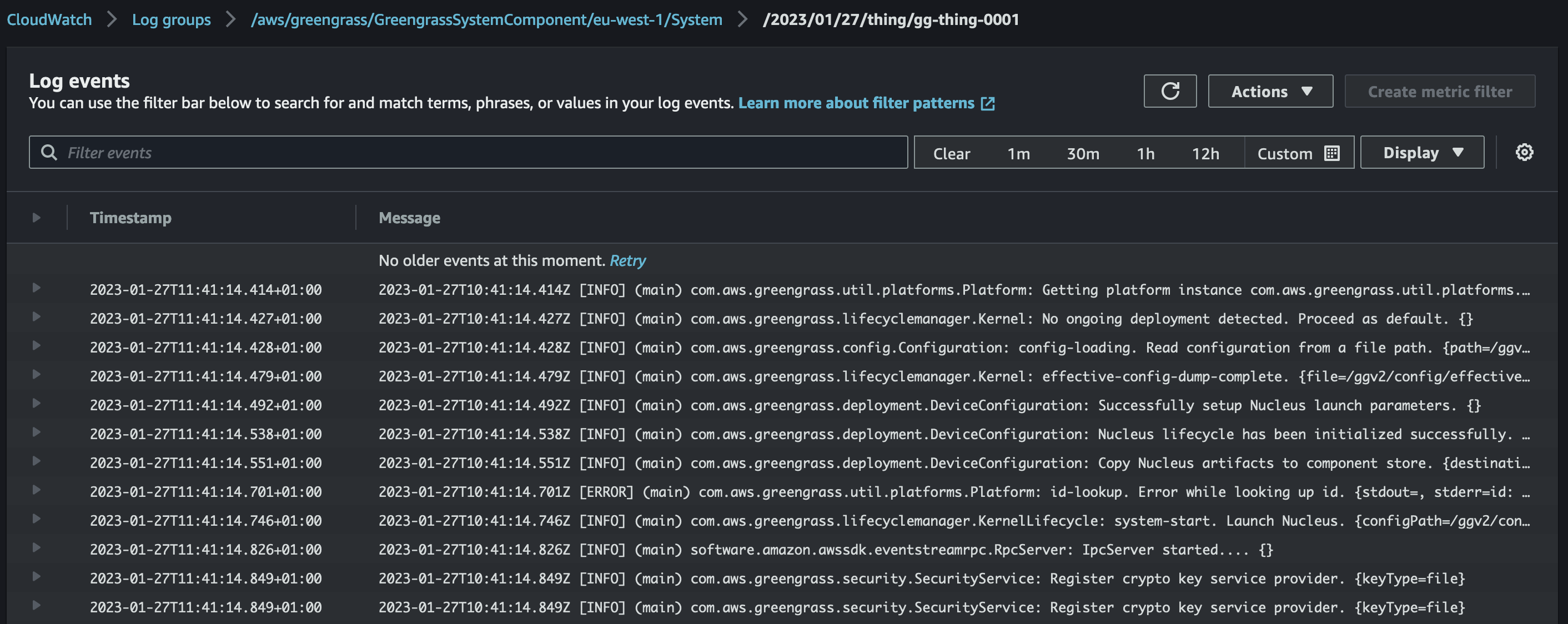
Task: Select the 30m time range
Action: coord(1083,153)
